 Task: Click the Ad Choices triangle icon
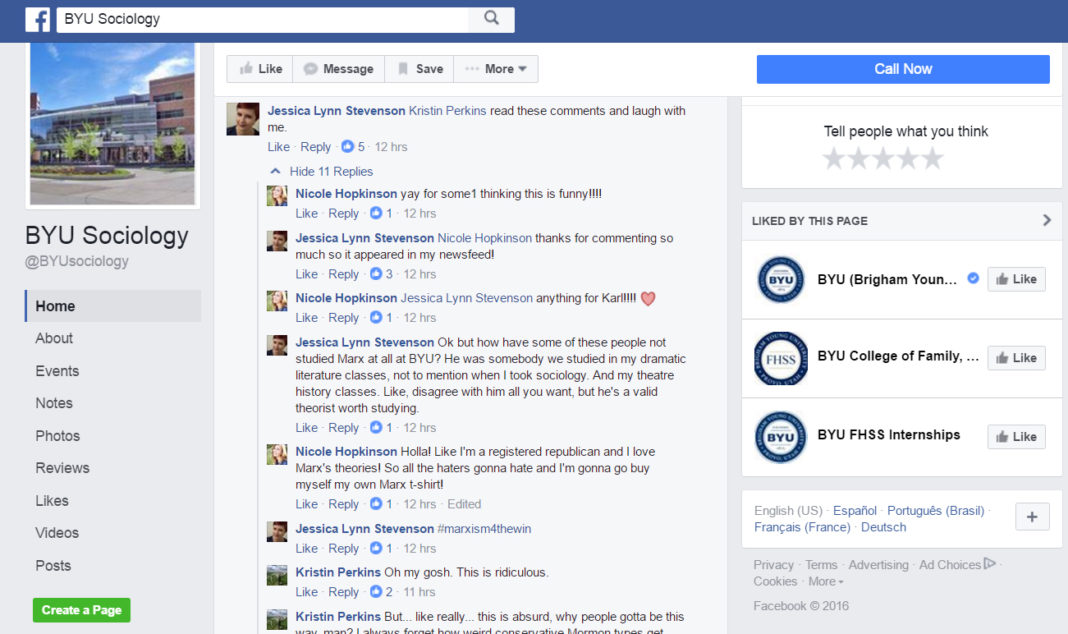(x=990, y=564)
